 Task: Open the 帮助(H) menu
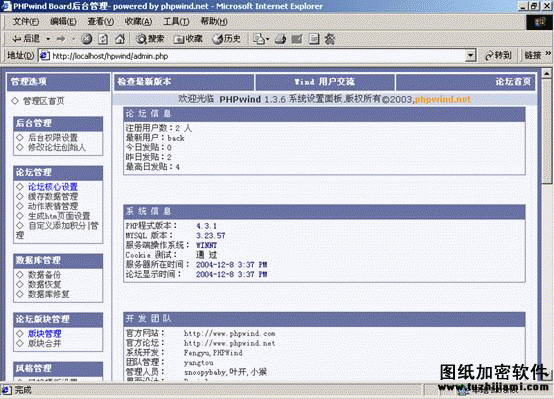coord(214,22)
